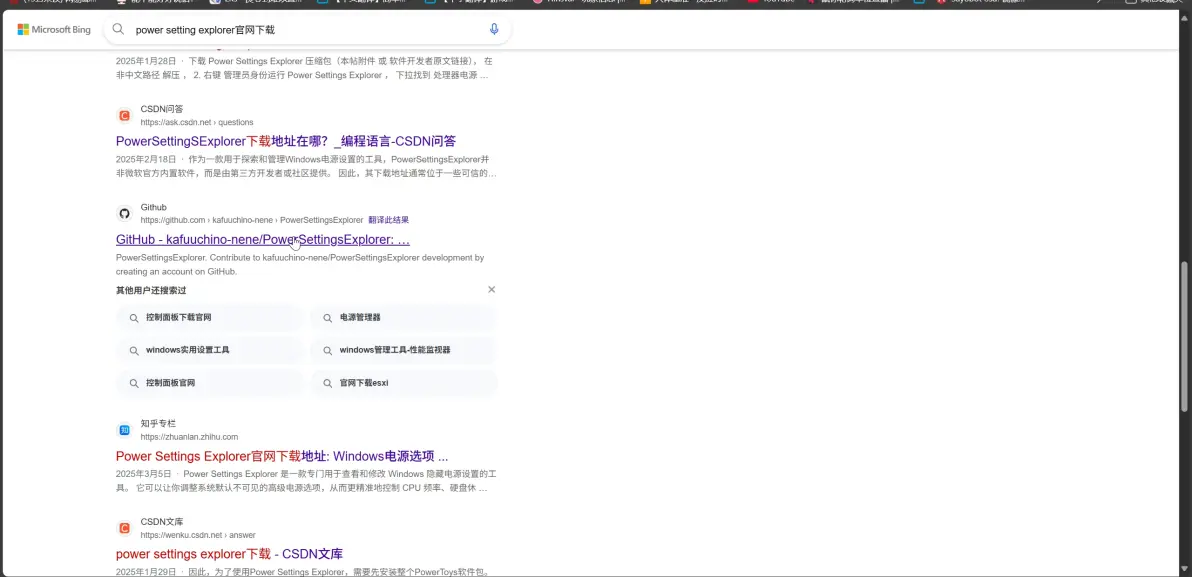Click the magnifier icon in search box
The width and height of the screenshot is (1192, 577).
[x=118, y=29]
